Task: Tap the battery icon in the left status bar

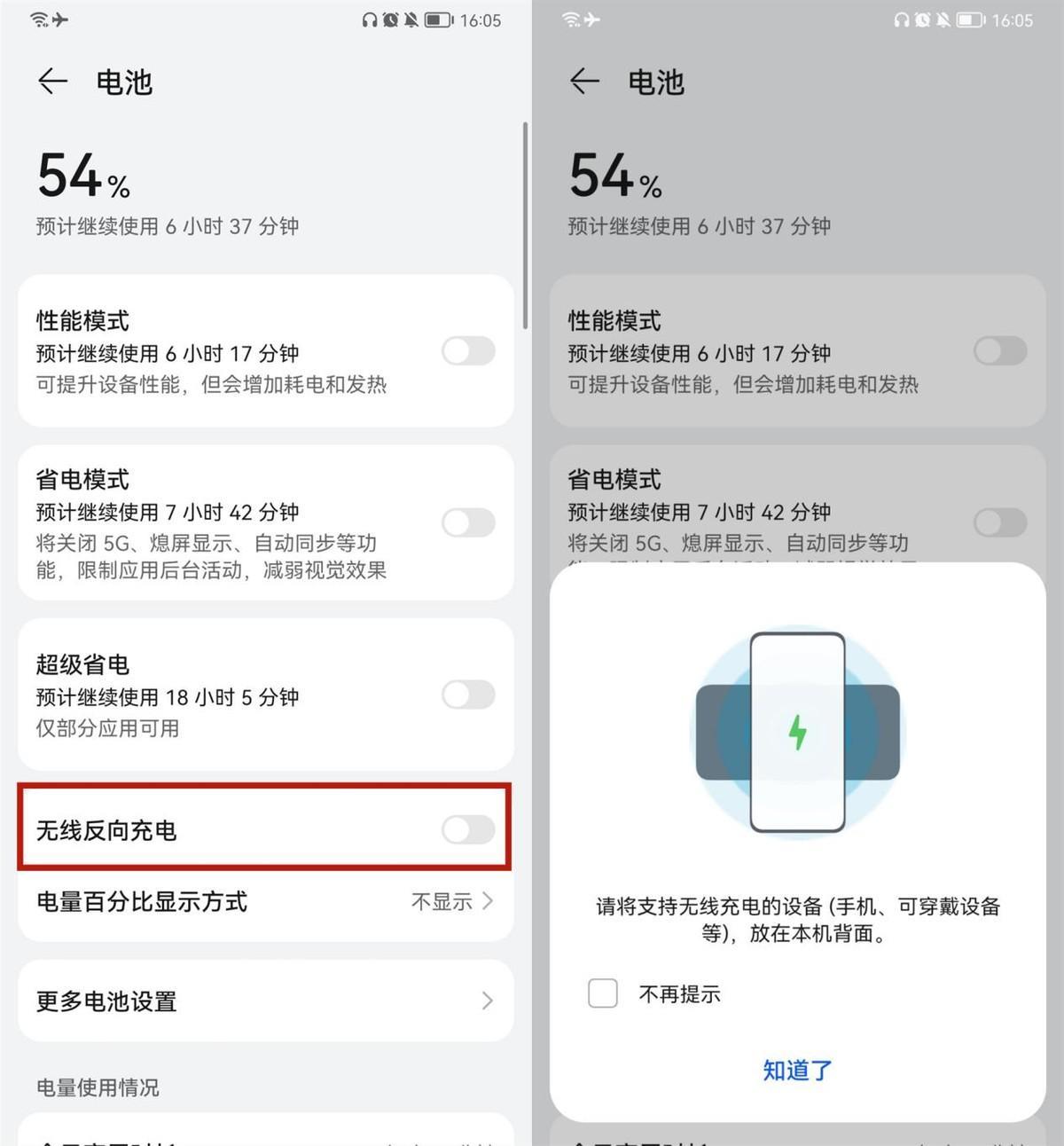Action: pos(438,20)
